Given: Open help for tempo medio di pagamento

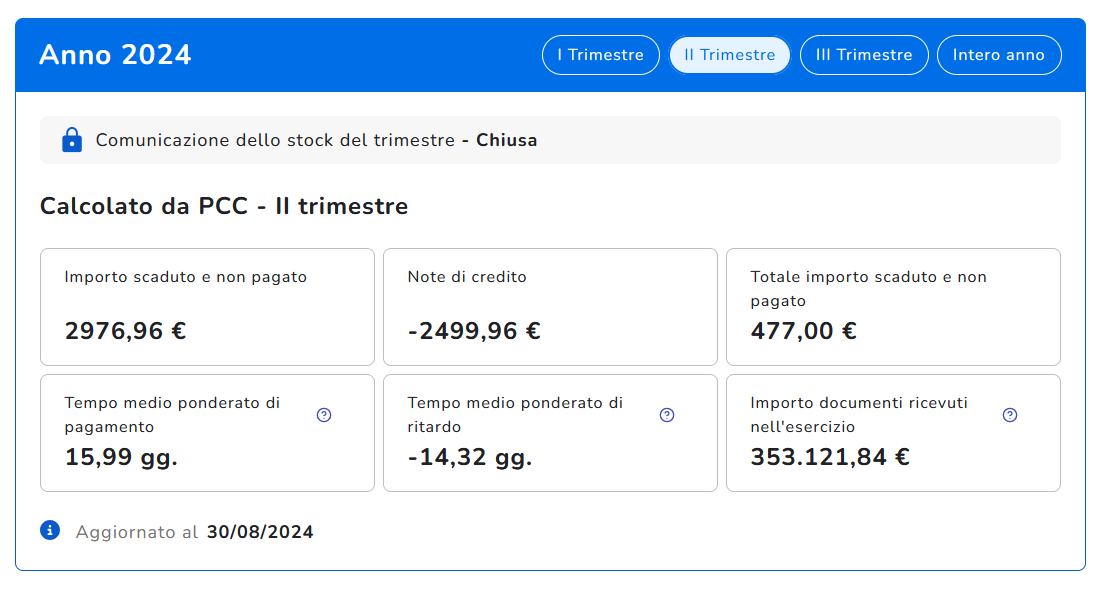Looking at the screenshot, I should 324,415.
